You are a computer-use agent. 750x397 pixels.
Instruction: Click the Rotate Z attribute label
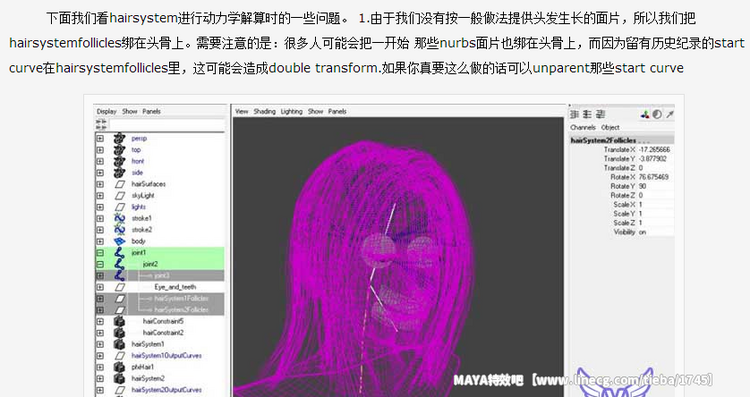coord(623,195)
